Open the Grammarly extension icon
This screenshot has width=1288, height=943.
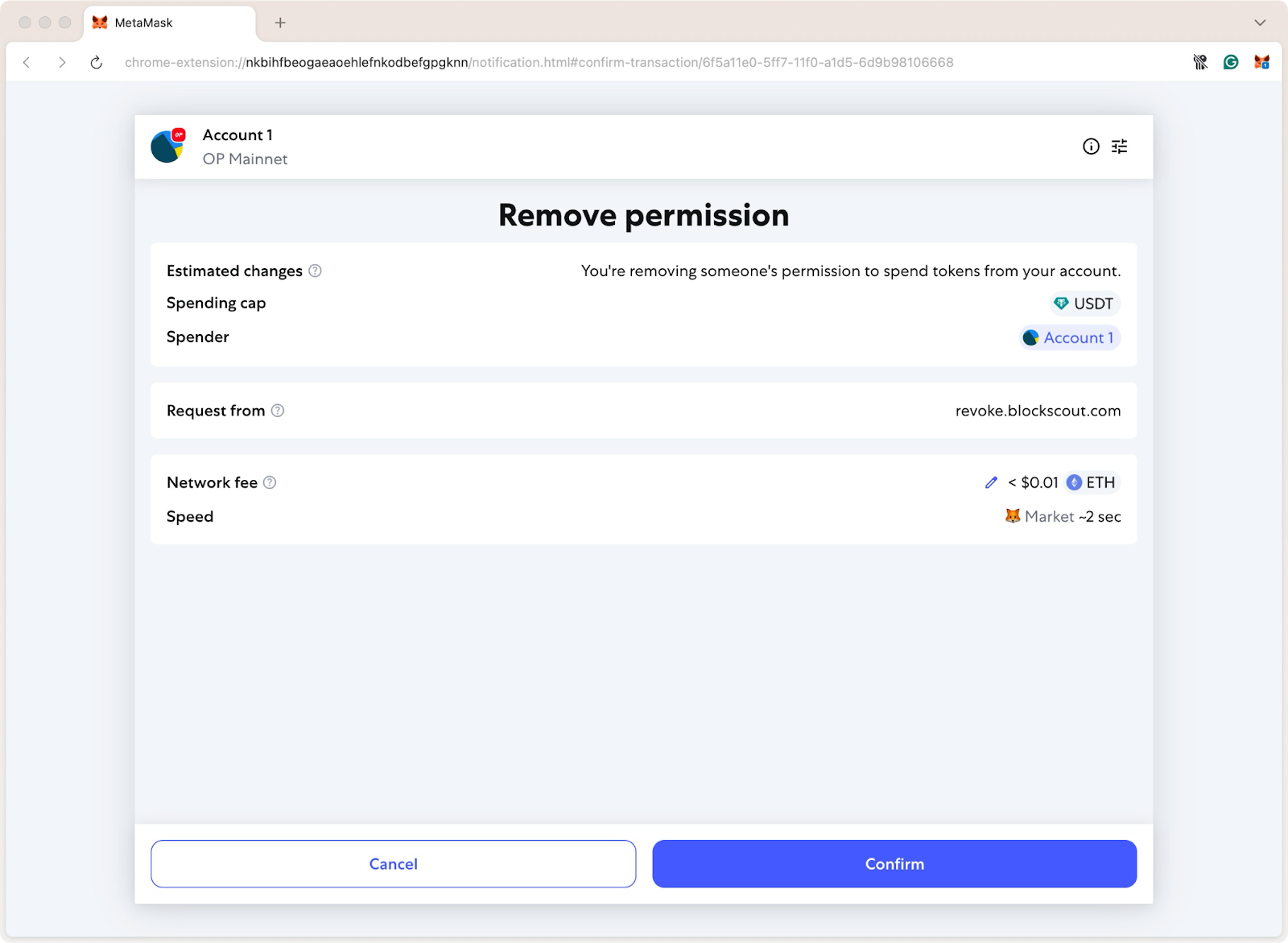pos(1231,62)
